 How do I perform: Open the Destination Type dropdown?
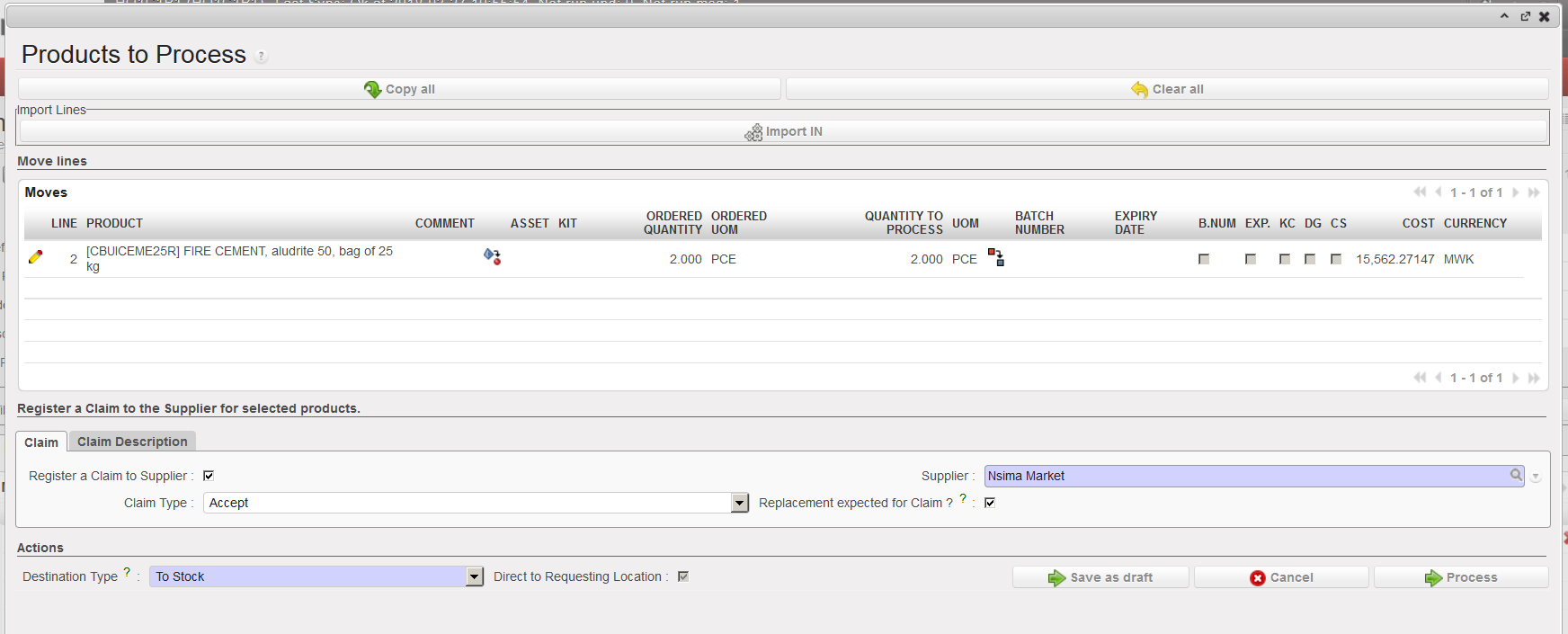475,576
